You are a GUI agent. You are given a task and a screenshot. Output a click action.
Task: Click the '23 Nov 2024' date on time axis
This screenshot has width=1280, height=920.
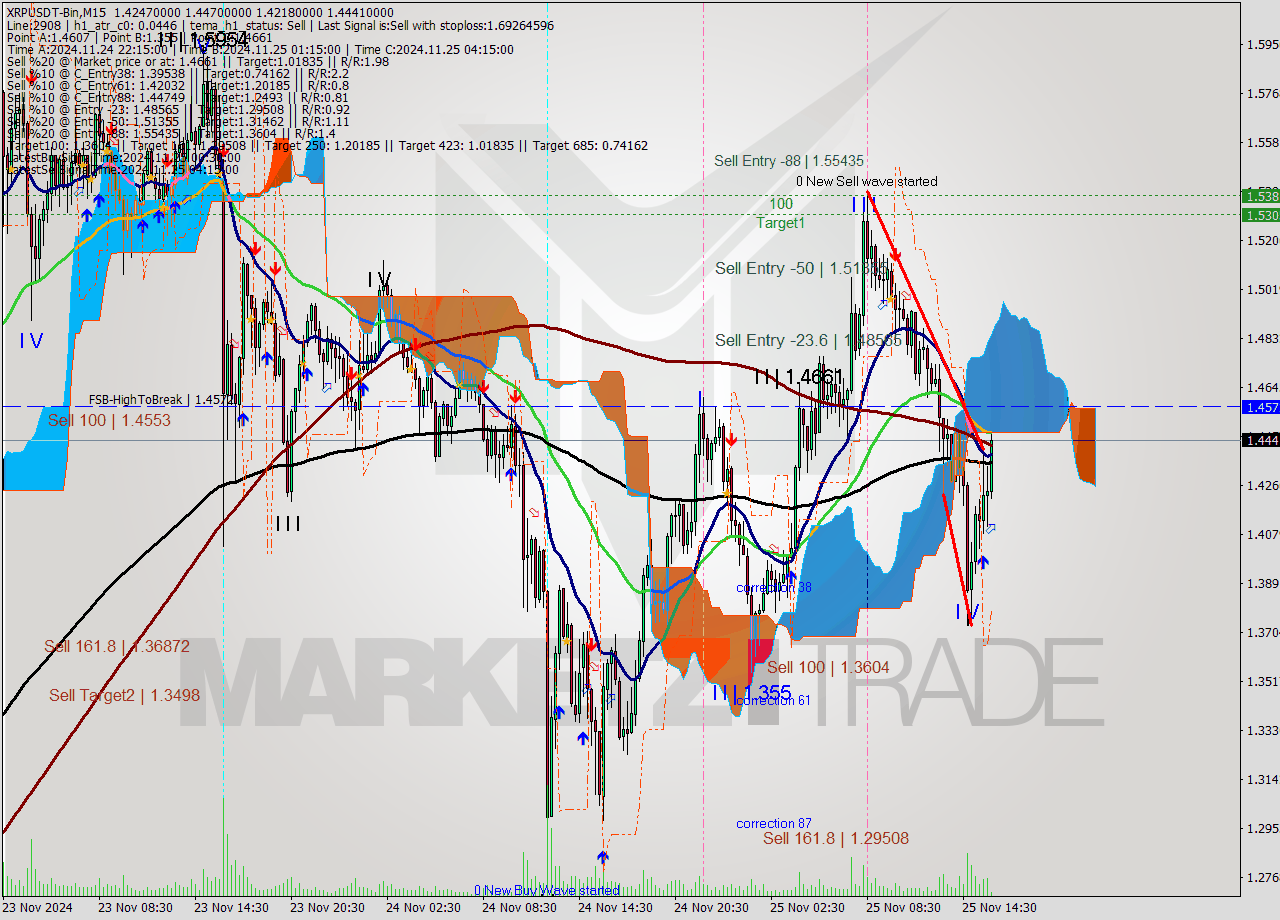38,908
